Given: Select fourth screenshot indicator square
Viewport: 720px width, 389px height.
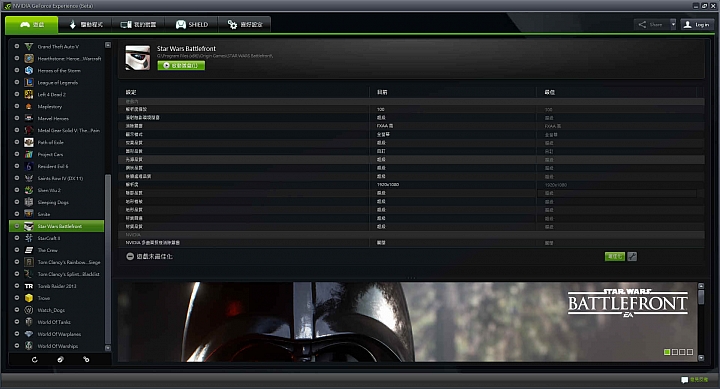Looking at the screenshot, I should pos(690,352).
